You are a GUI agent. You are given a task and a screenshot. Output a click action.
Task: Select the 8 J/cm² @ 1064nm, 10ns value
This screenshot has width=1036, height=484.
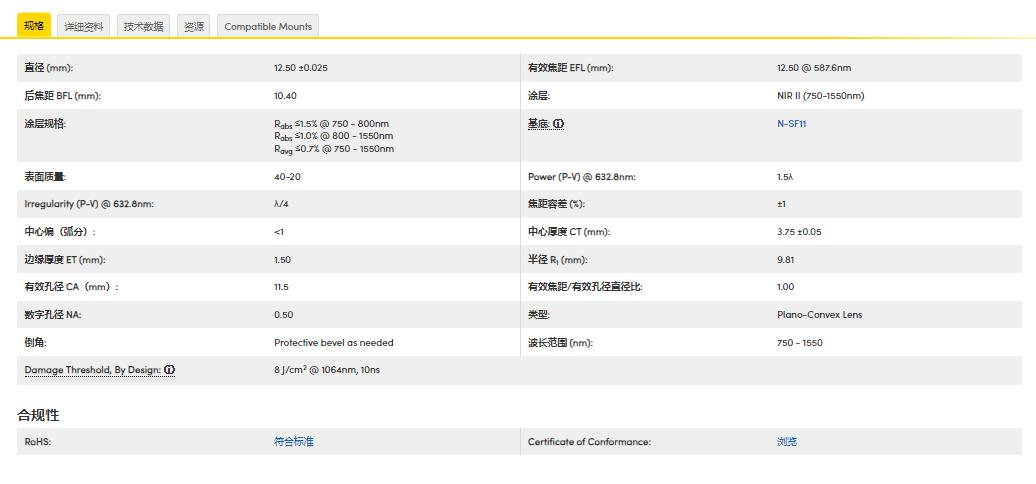coord(327,370)
